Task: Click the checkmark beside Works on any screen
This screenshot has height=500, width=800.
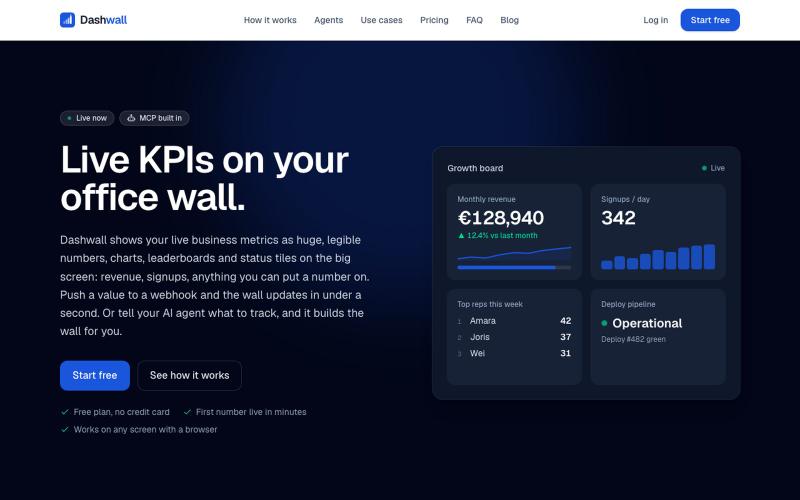Action: click(x=65, y=430)
